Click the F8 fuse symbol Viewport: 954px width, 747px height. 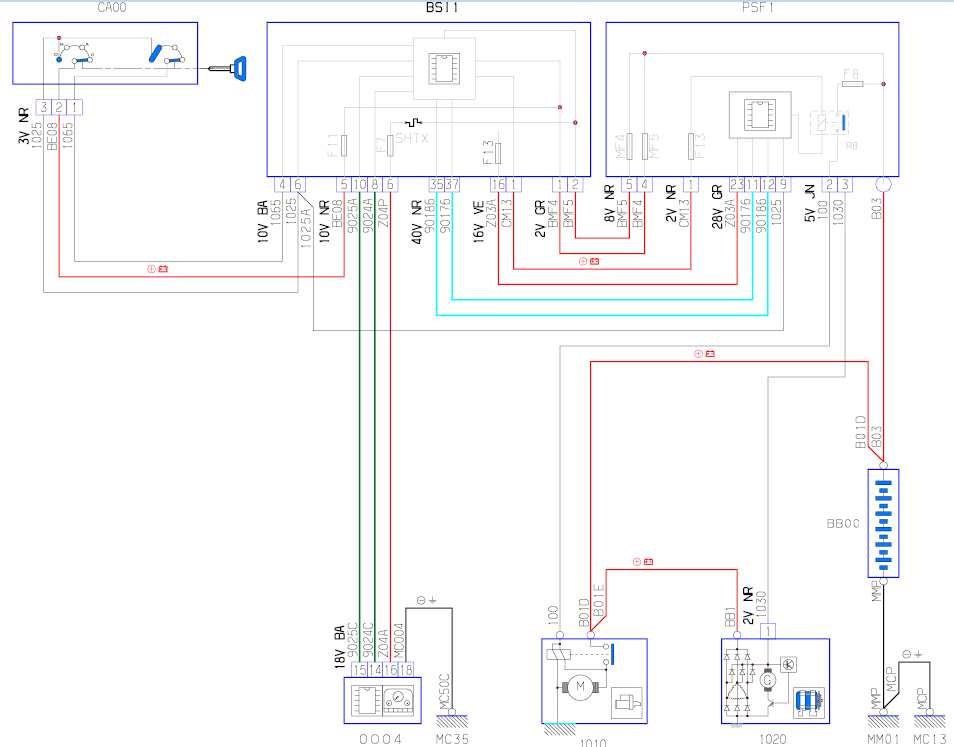tap(852, 83)
